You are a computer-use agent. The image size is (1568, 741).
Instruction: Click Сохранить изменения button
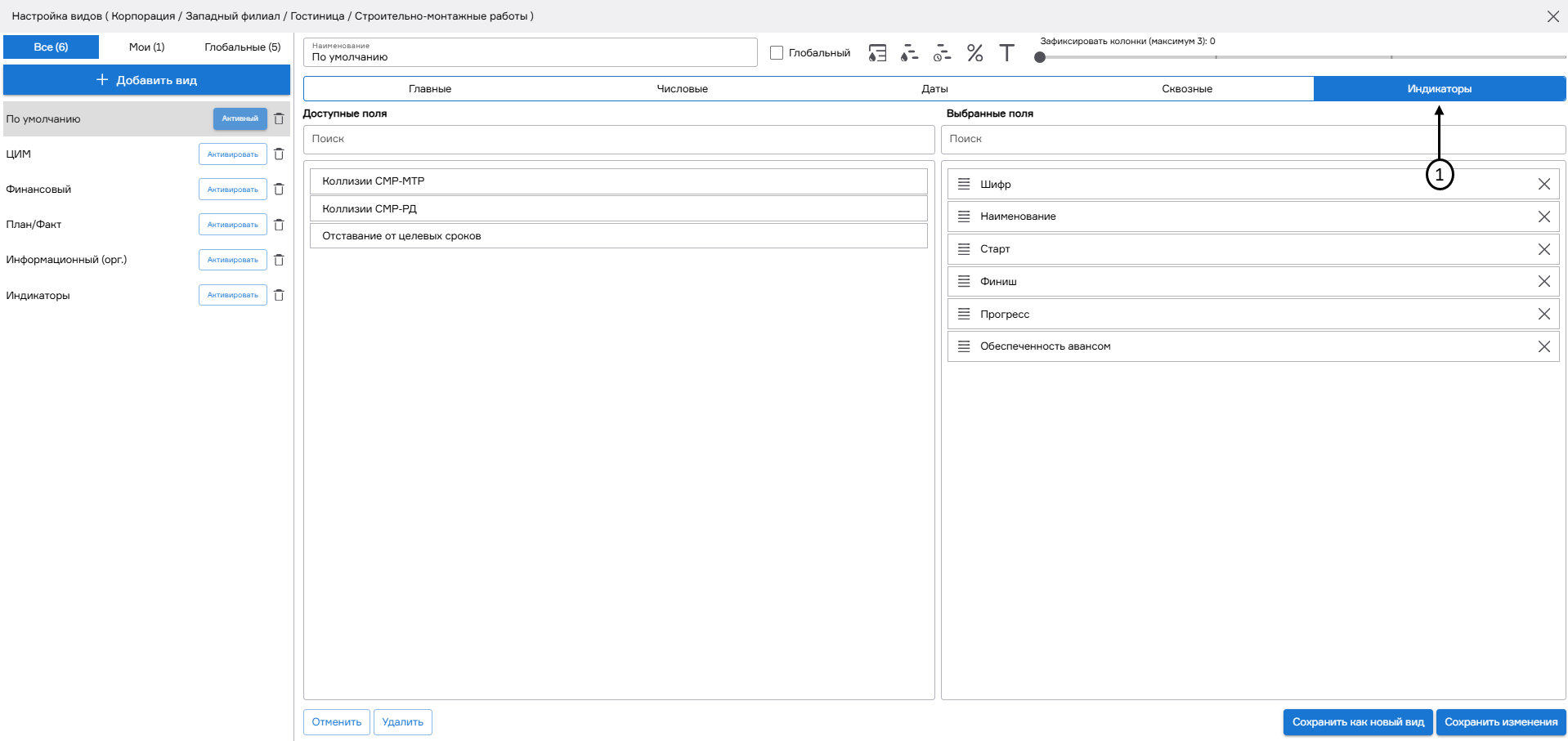click(1500, 722)
